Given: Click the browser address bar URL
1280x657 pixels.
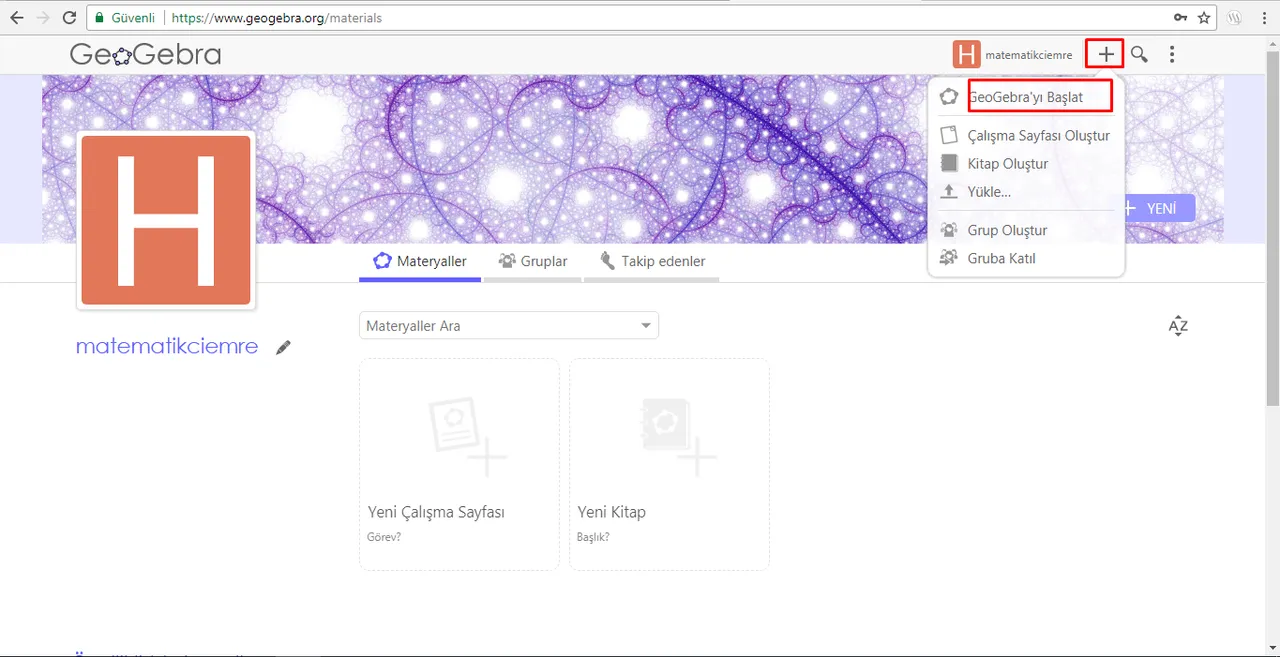Looking at the screenshot, I should click(x=275, y=18).
